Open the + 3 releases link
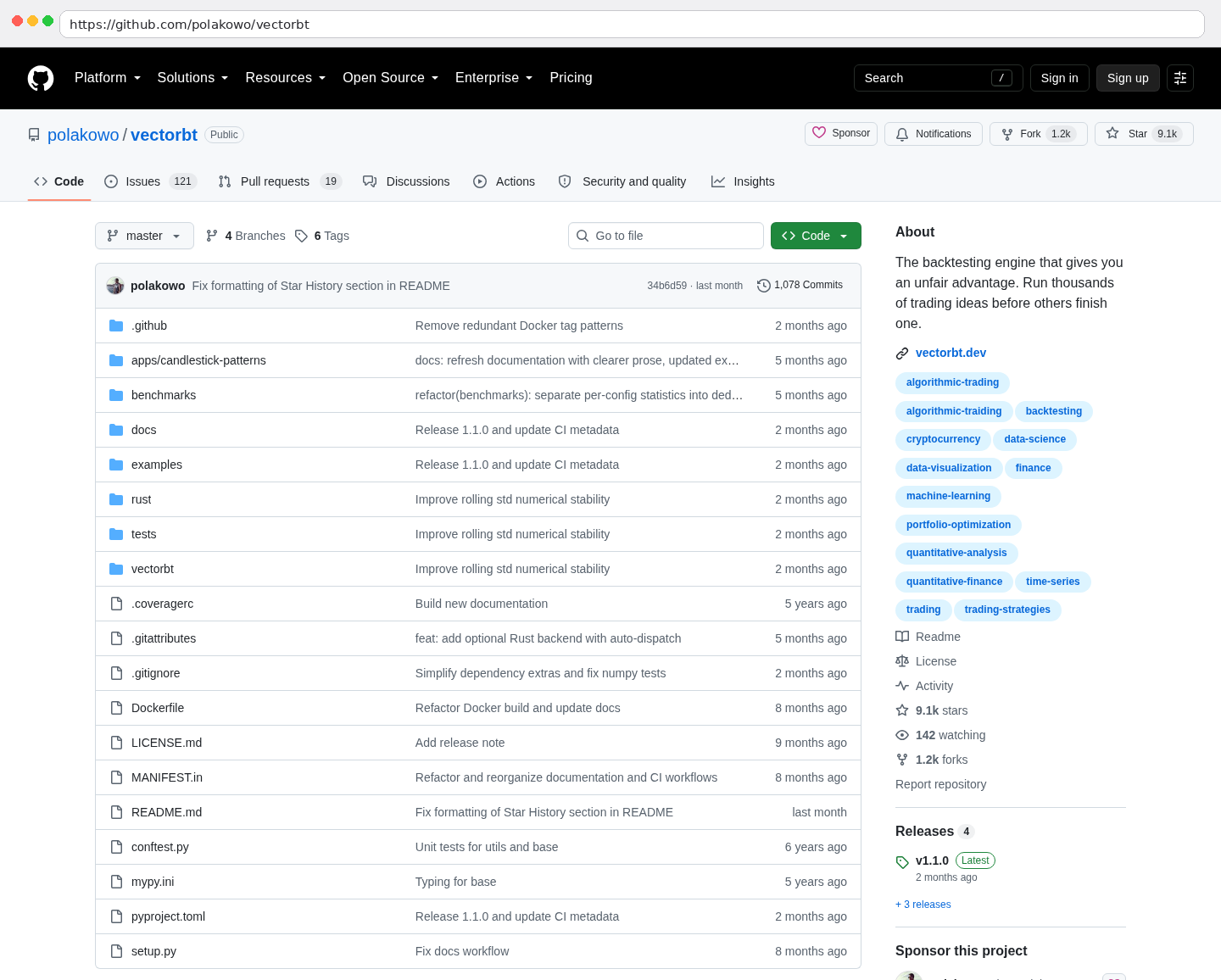This screenshot has height=980, width=1221. click(923, 905)
